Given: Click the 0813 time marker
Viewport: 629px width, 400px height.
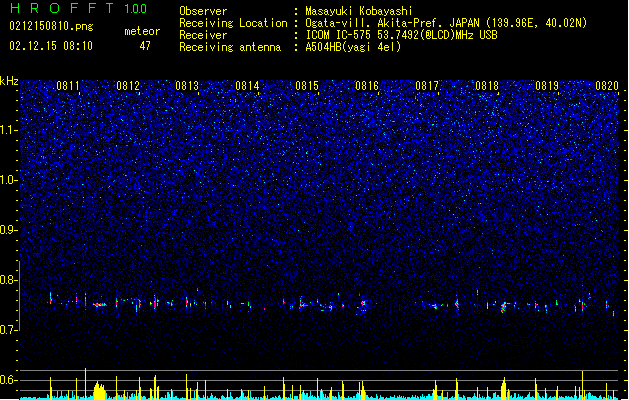Looking at the screenshot, I should tap(187, 86).
